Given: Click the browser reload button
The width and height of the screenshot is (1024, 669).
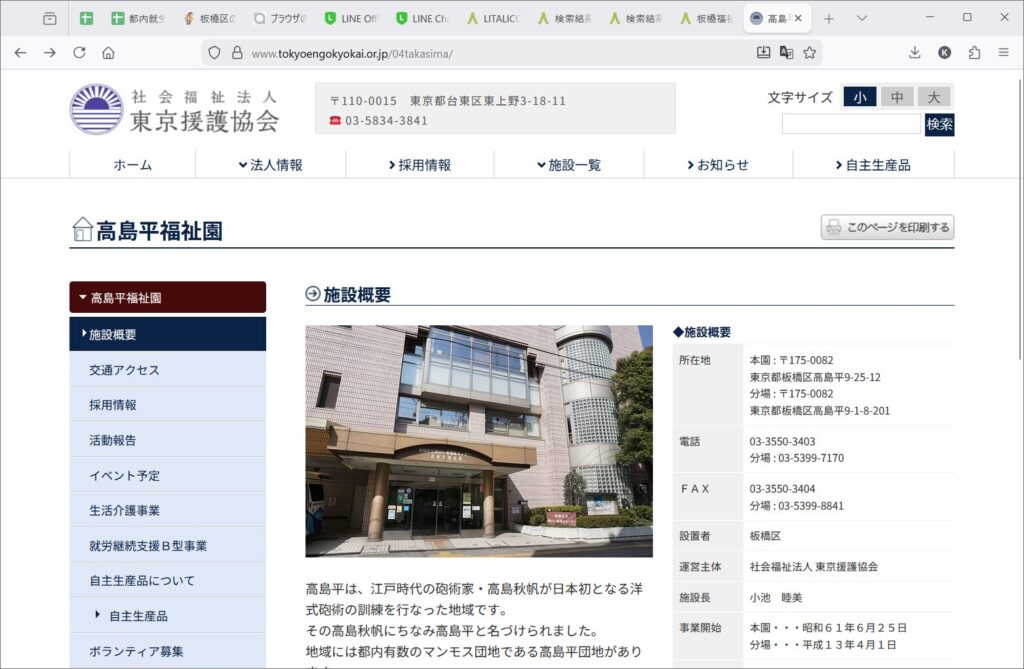Looking at the screenshot, I should pos(79,53).
